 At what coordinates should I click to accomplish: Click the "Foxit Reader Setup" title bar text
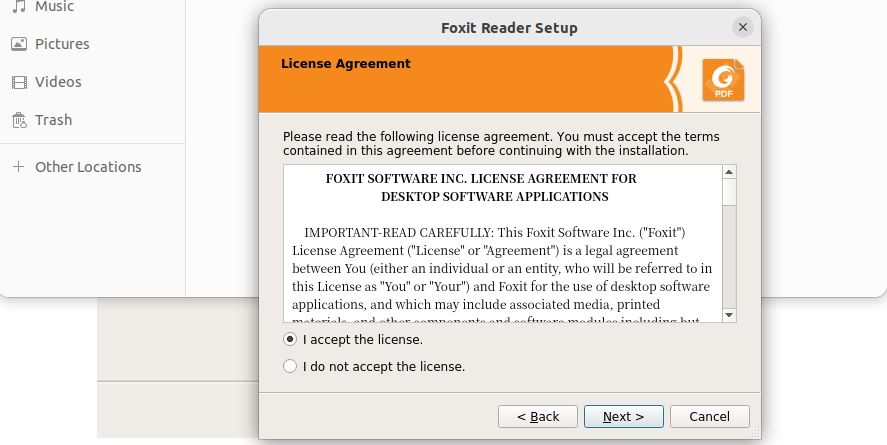point(509,27)
